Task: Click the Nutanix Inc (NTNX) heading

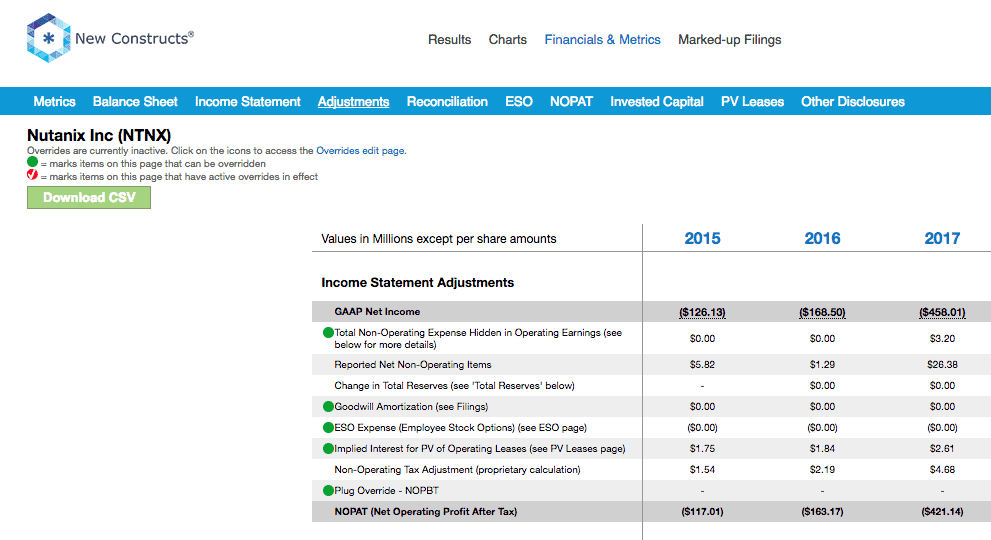Action: pos(99,135)
